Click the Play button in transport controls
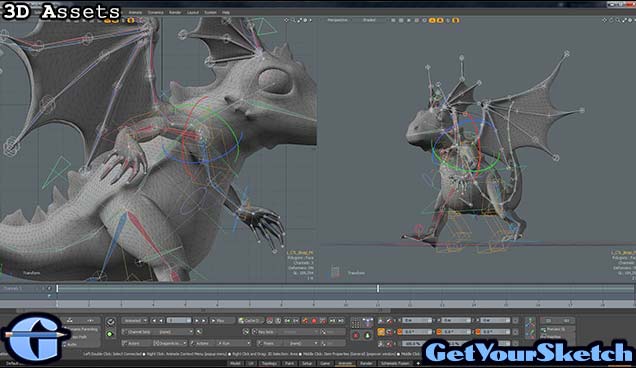636x368 pixels. pos(223,321)
